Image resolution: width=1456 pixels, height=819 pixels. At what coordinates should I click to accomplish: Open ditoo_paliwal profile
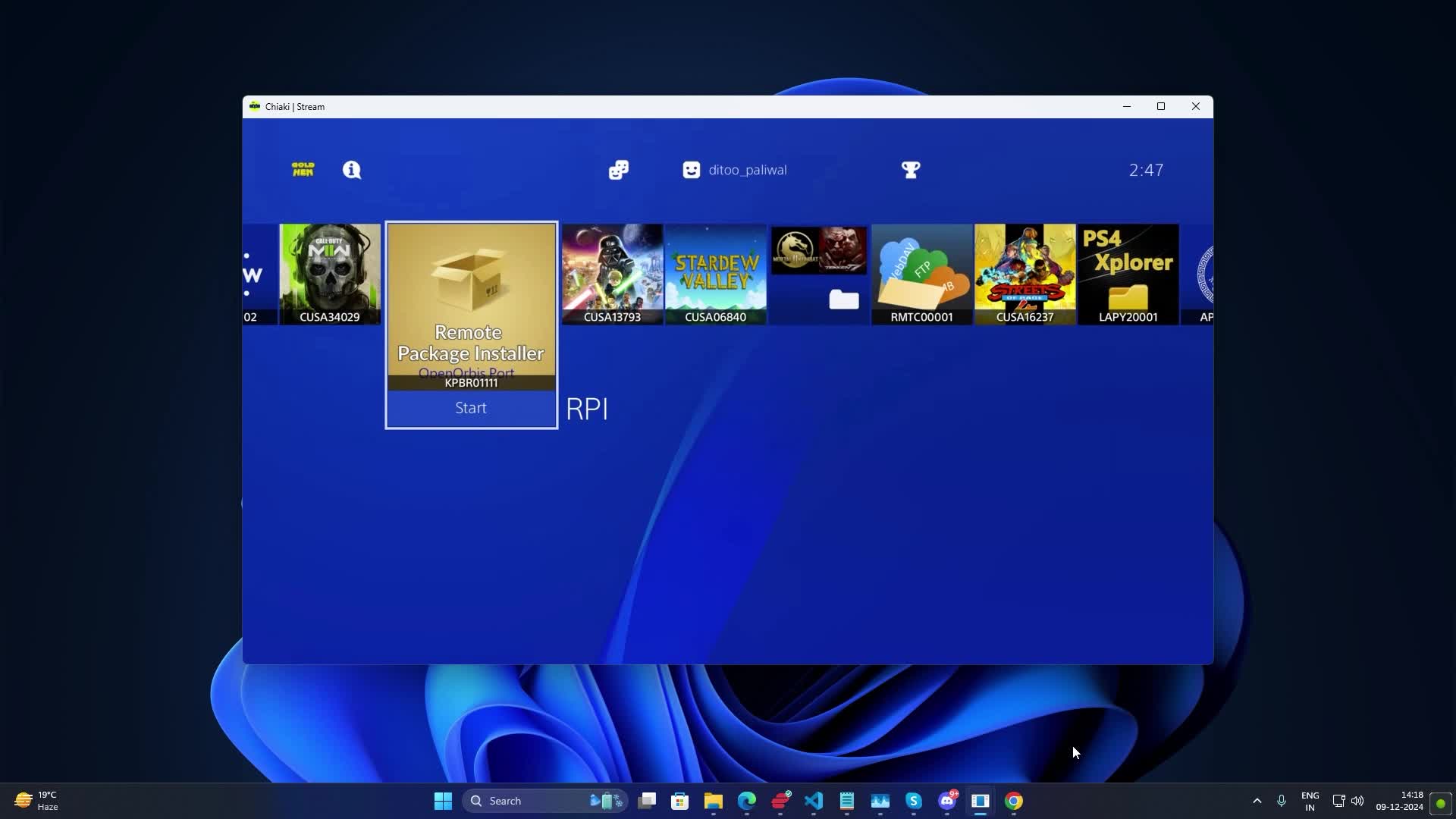tap(734, 169)
